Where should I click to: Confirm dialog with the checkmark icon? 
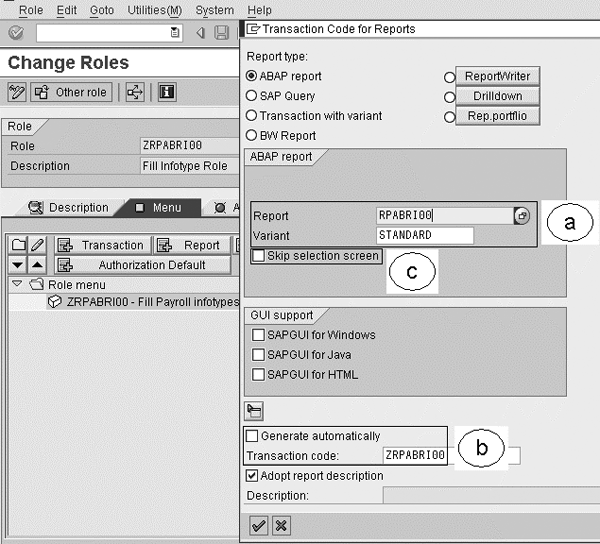259,525
